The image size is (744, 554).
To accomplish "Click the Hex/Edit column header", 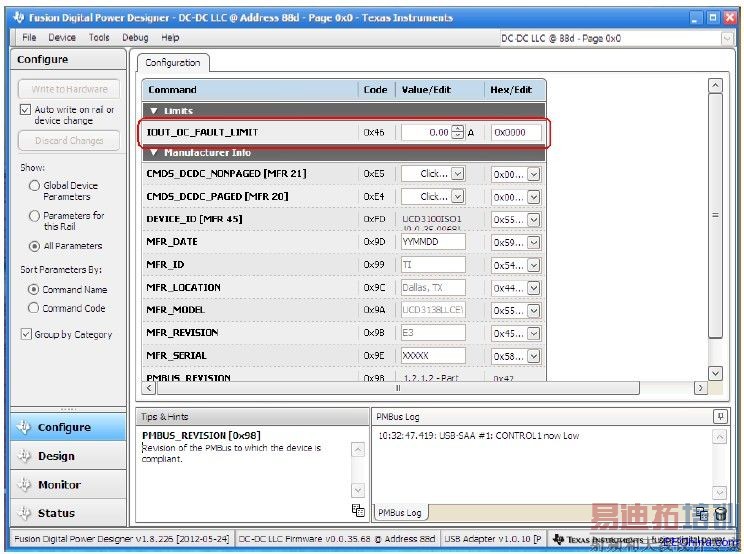I will pos(514,90).
